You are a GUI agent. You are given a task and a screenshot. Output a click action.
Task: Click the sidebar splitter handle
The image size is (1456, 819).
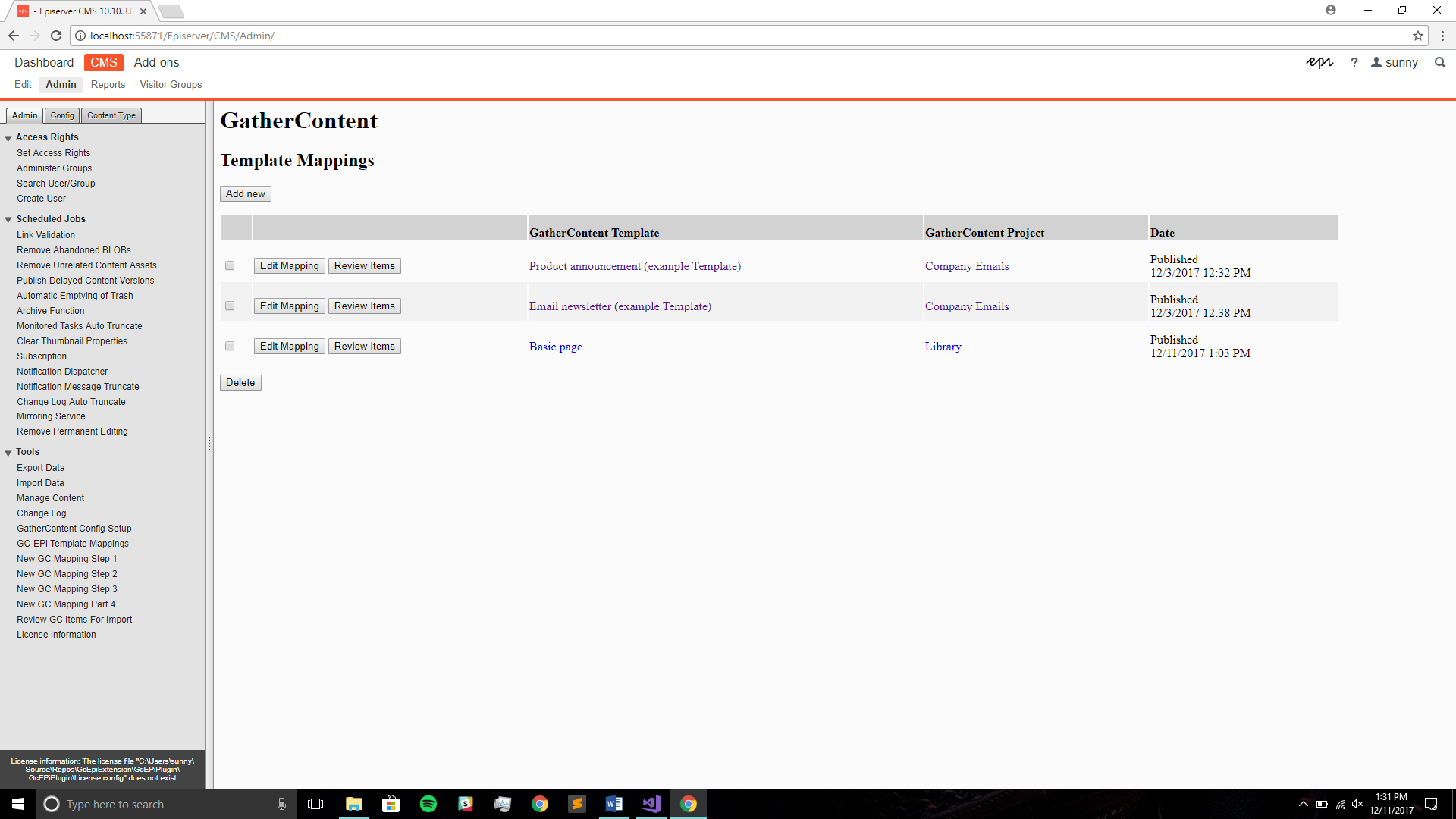coord(209,444)
